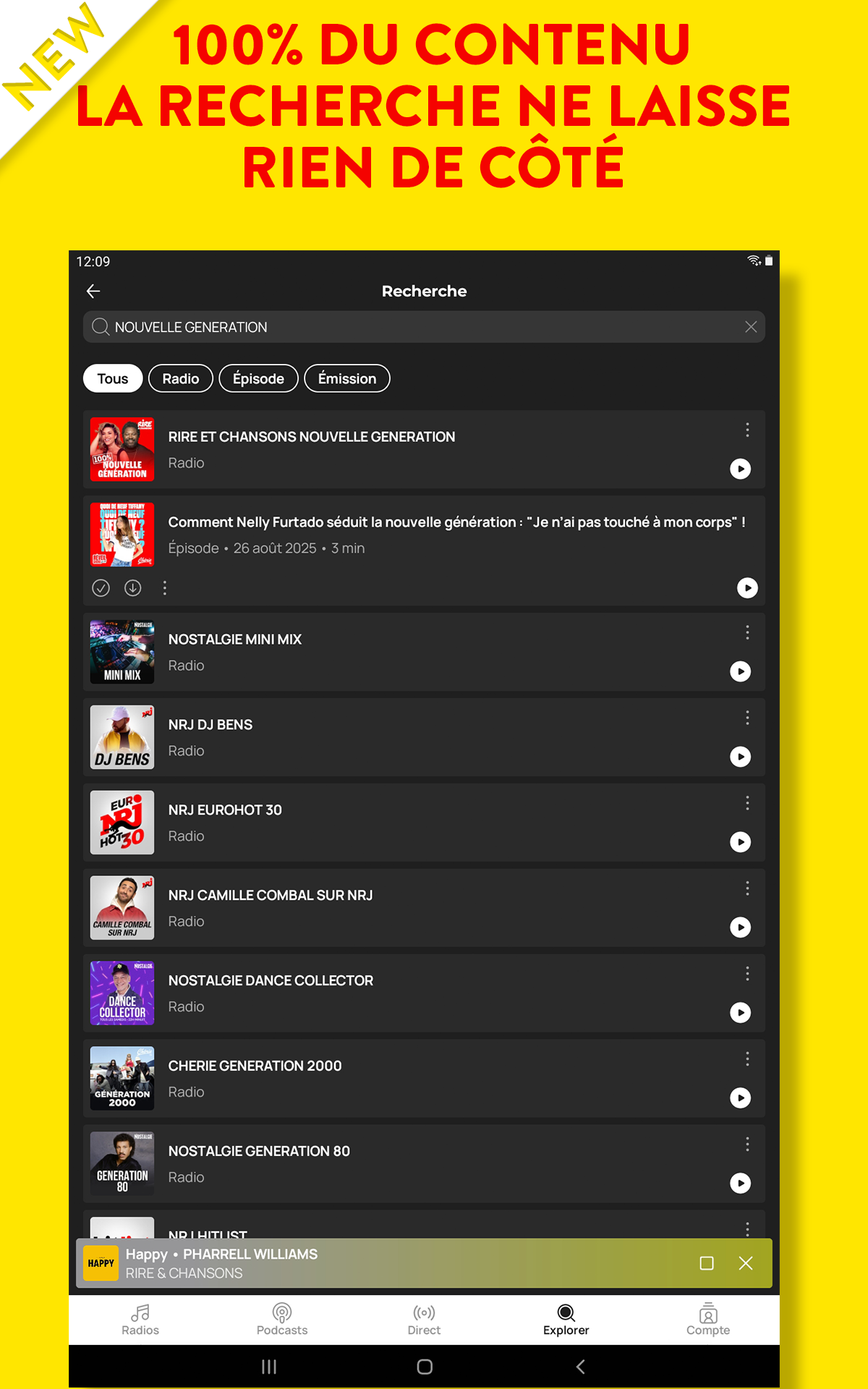Expand options for CHERIE GENERATION 2000
This screenshot has height=1389, width=868.
747,1059
